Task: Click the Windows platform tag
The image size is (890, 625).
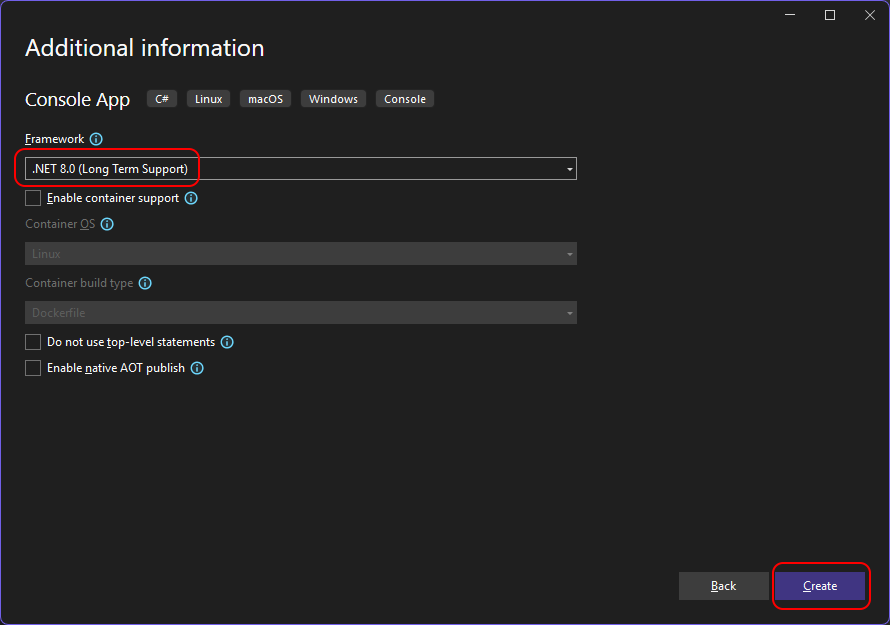Action: click(333, 99)
